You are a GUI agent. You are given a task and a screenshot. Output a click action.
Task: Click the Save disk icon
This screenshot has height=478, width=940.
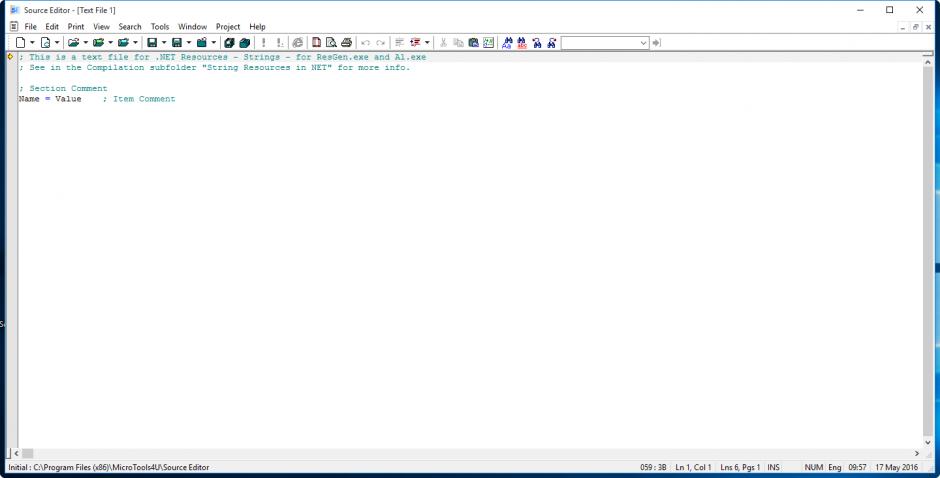click(152, 43)
